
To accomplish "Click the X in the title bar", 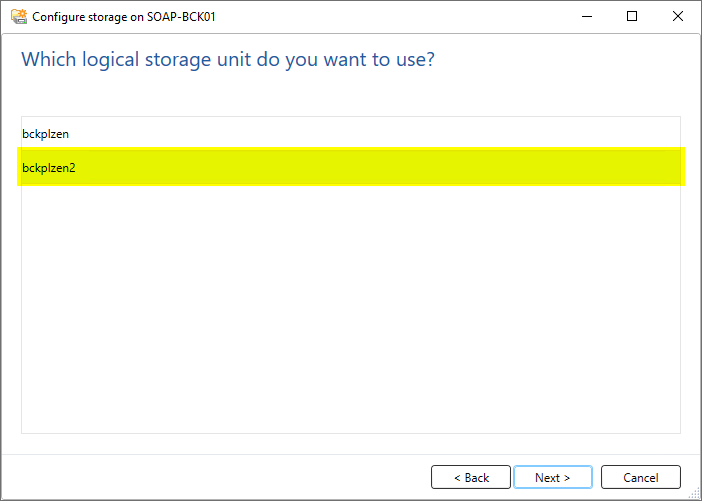I will click(677, 17).
